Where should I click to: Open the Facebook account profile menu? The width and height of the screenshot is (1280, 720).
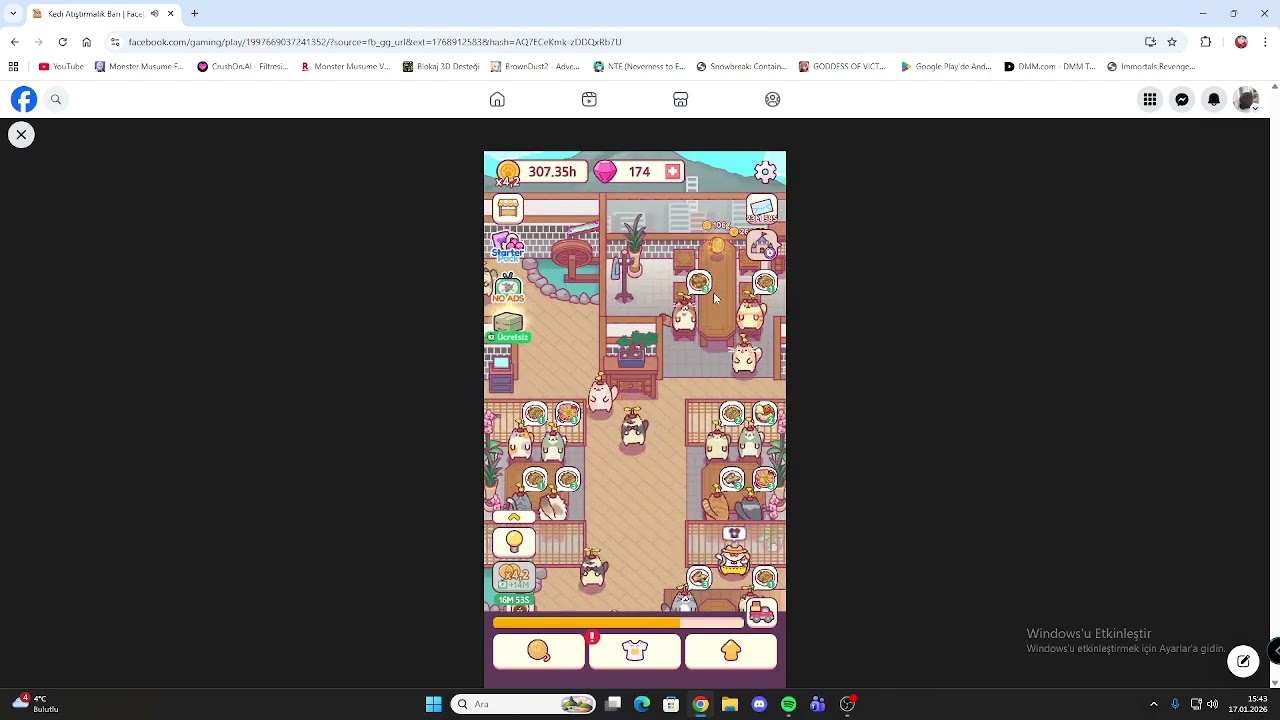(x=1246, y=99)
